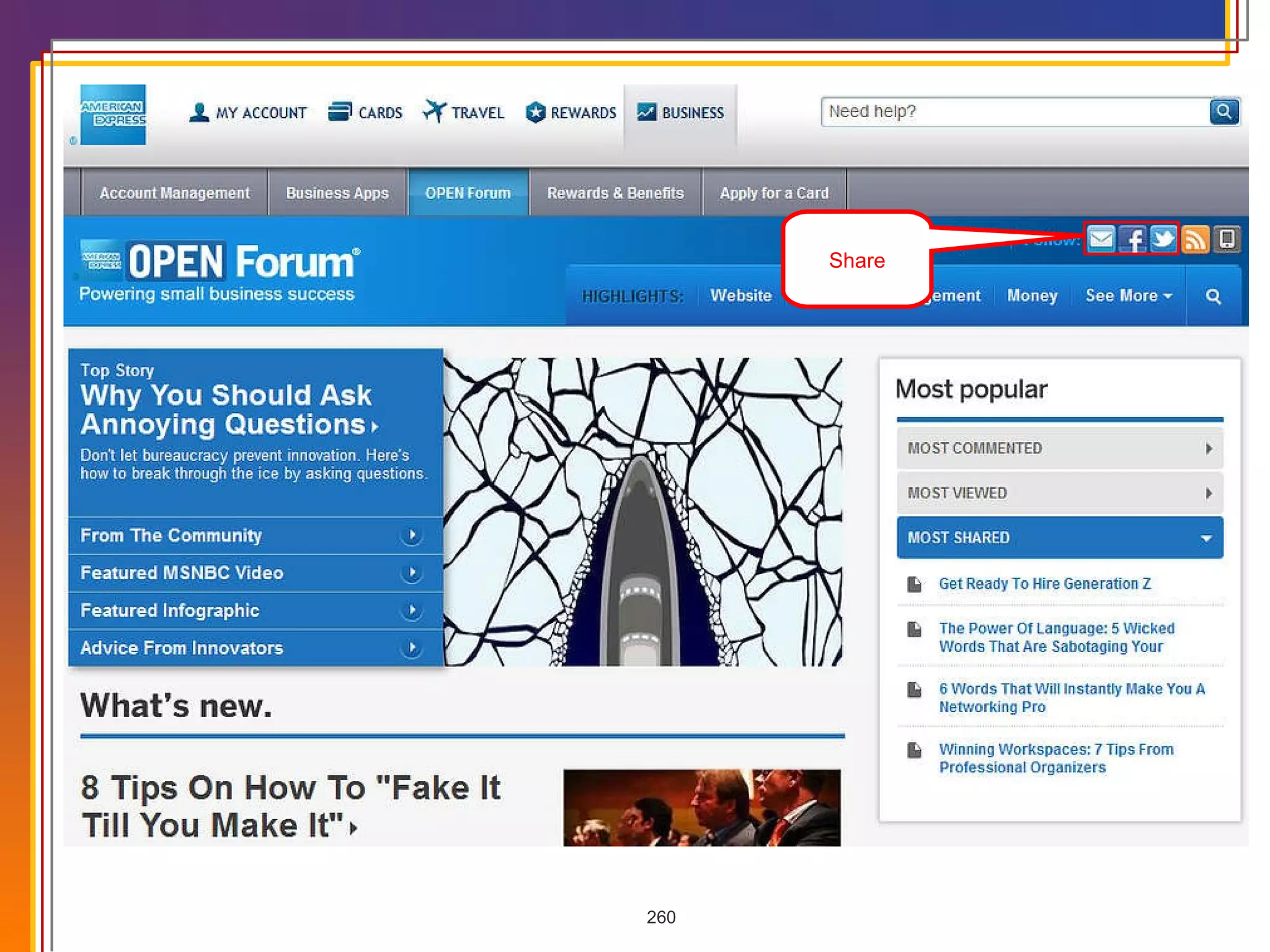Open the Twitter follow icon

(1163, 239)
